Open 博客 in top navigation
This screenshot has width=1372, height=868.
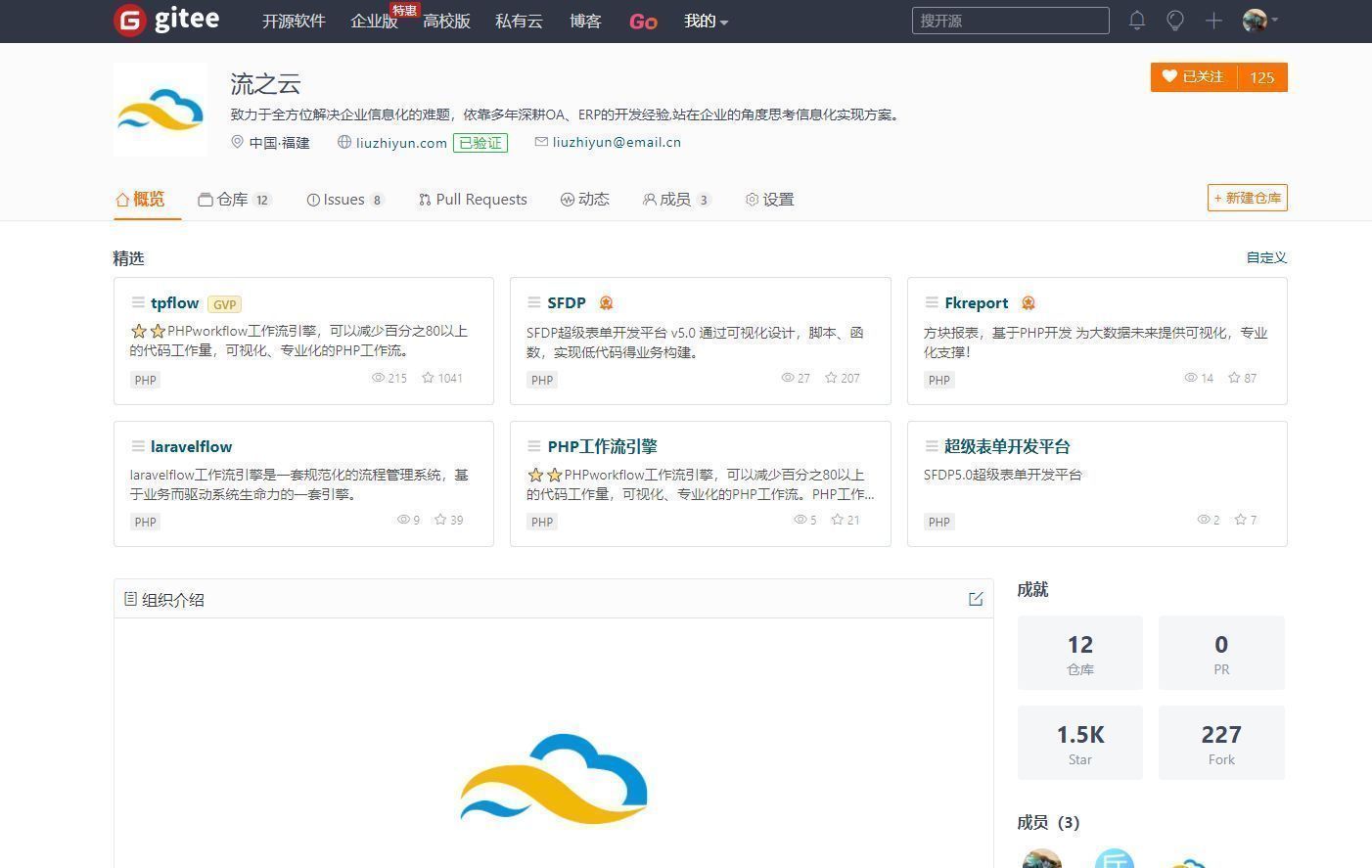coord(585,21)
